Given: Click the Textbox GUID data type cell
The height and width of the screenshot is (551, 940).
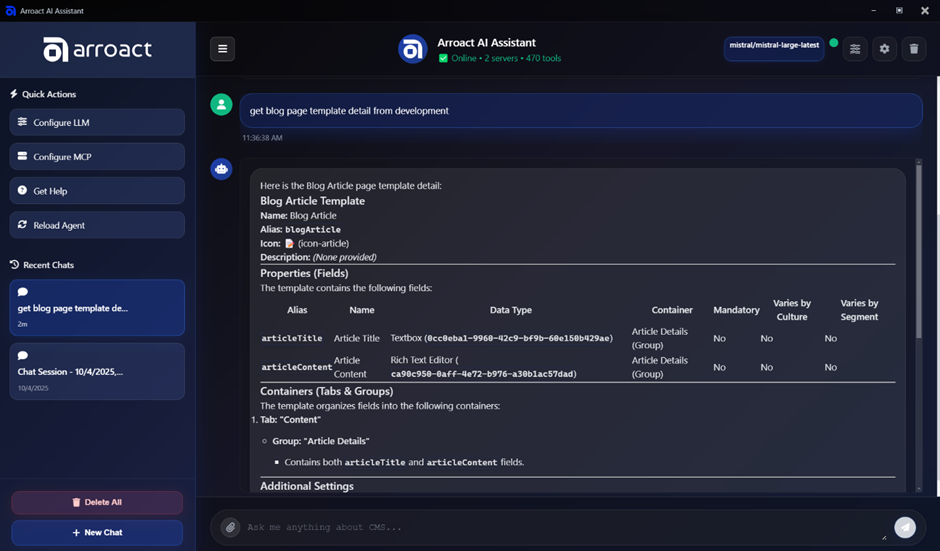Looking at the screenshot, I should [x=502, y=338].
